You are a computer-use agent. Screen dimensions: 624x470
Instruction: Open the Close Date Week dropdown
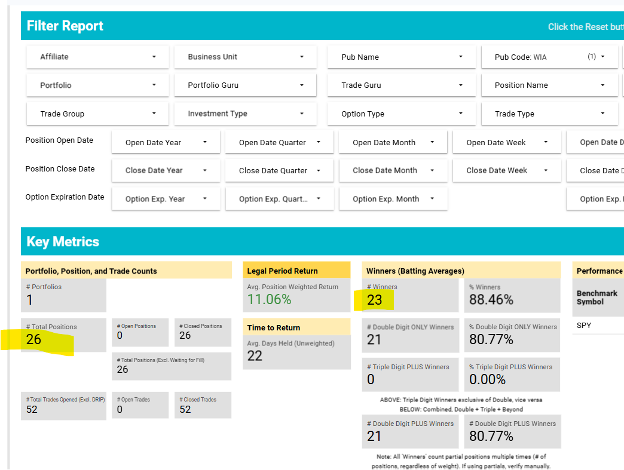tap(506, 171)
